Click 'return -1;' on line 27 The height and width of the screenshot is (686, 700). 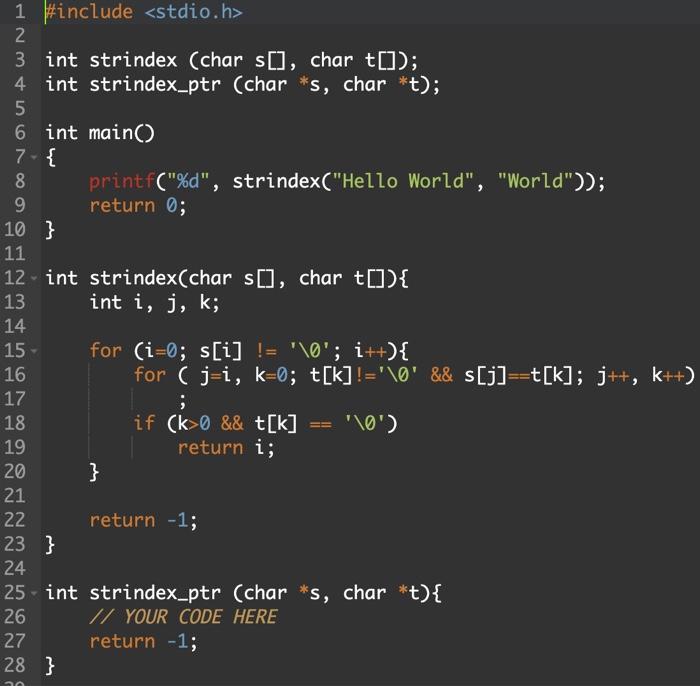pyautogui.click(x=143, y=642)
